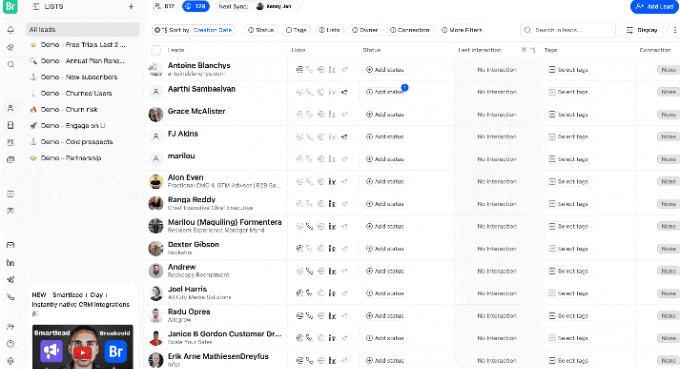Screen dimensions: 680x369
Task: Open Demo - New subscribers list
Action: click(82, 77)
